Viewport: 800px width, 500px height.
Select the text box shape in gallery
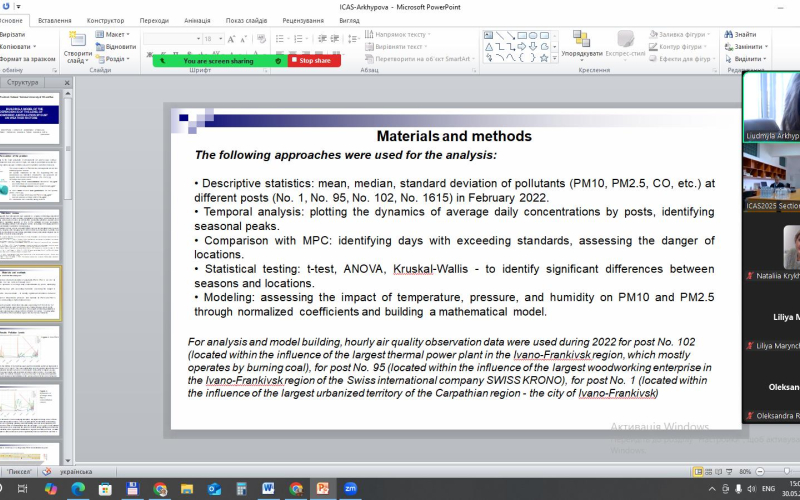[488, 35]
